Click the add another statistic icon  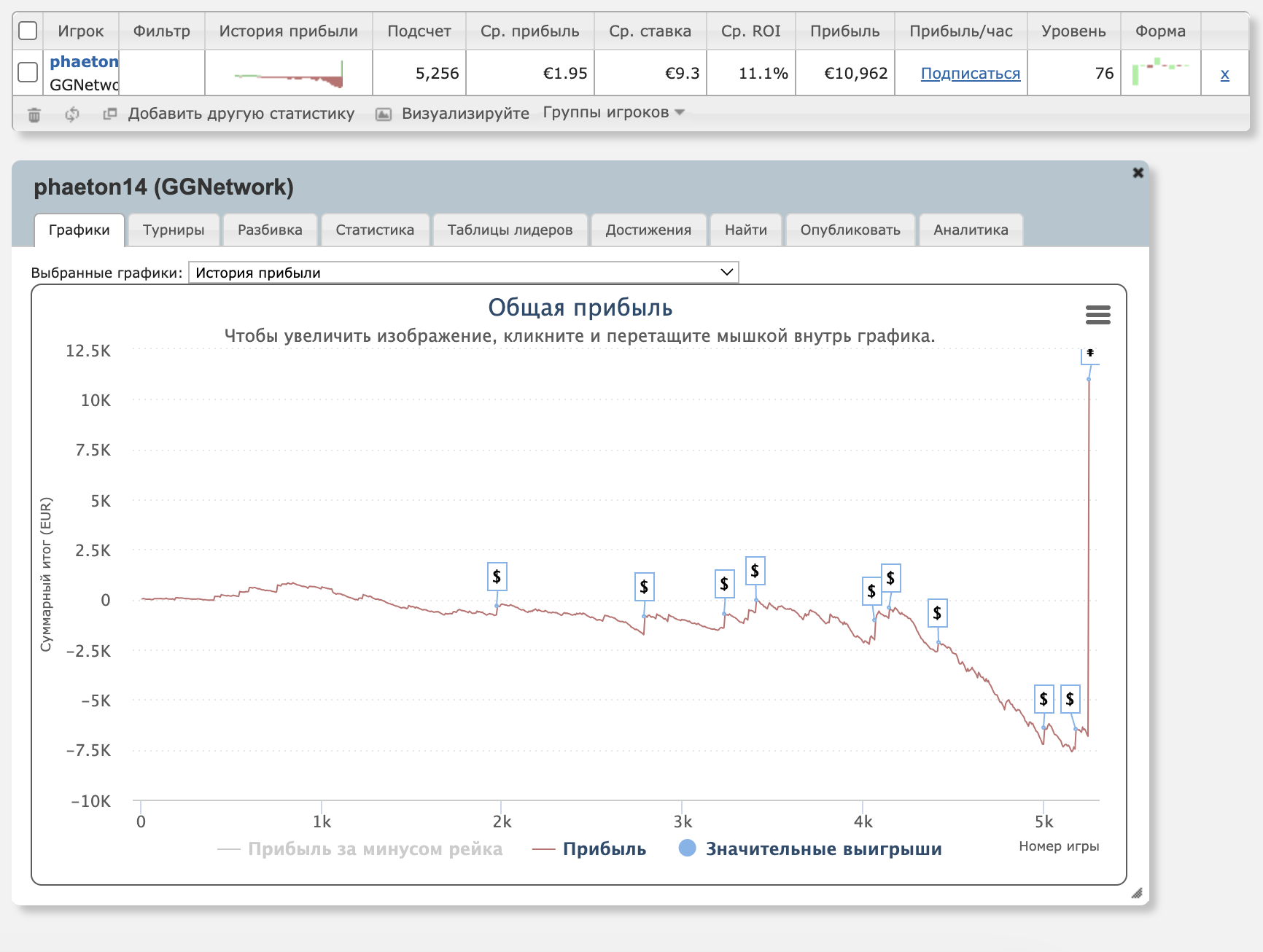point(110,114)
